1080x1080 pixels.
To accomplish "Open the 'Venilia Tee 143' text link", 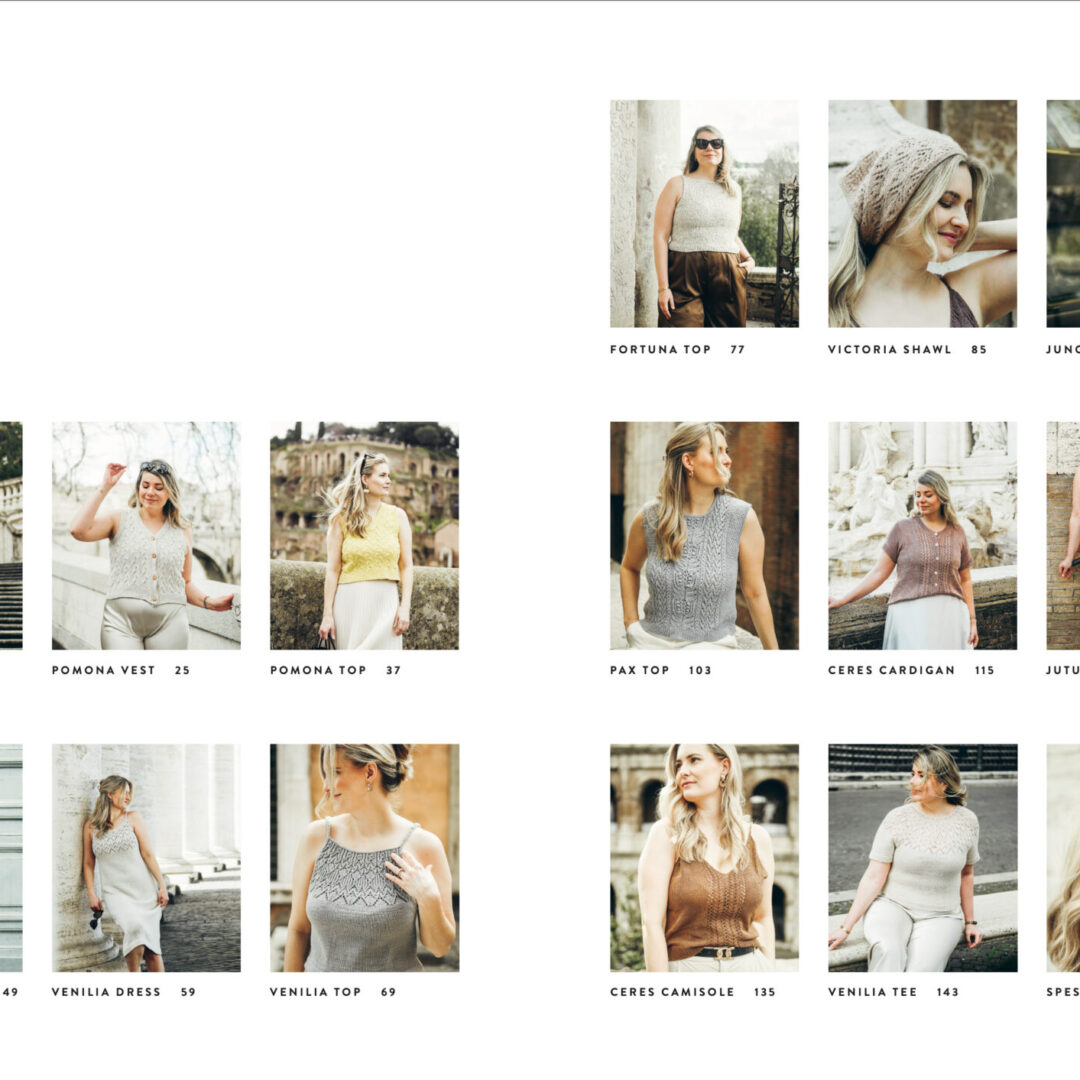I will [x=892, y=992].
